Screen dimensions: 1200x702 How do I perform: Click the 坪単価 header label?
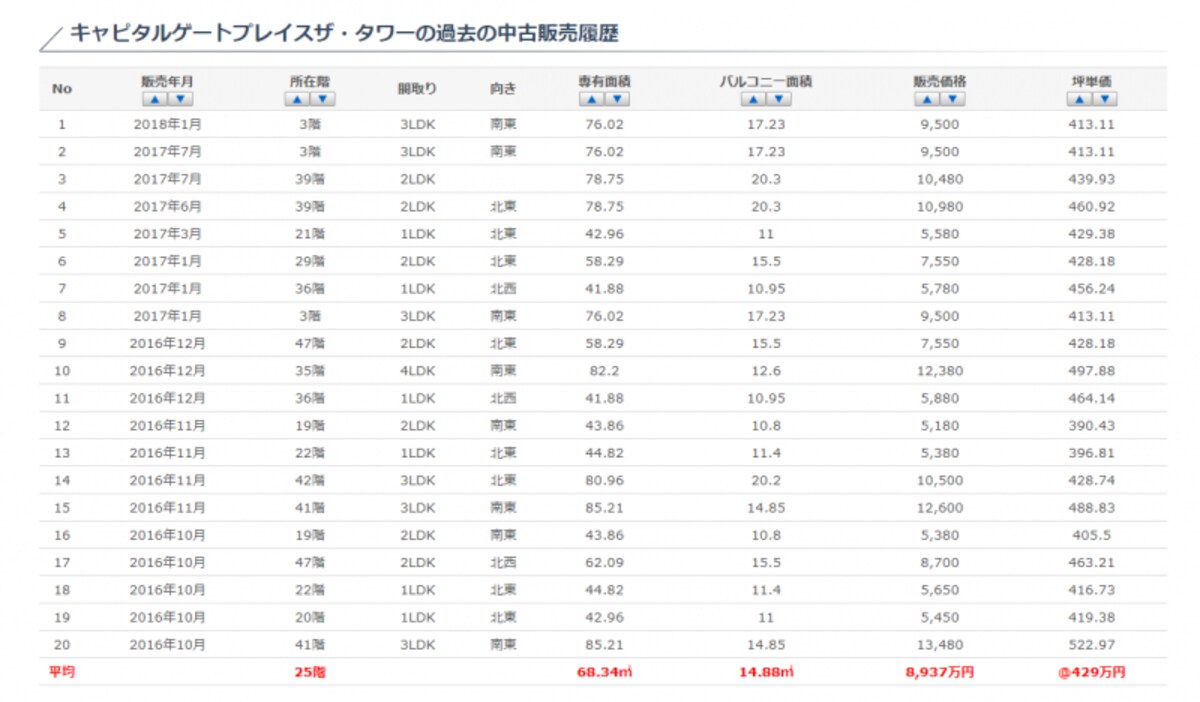[1091, 82]
